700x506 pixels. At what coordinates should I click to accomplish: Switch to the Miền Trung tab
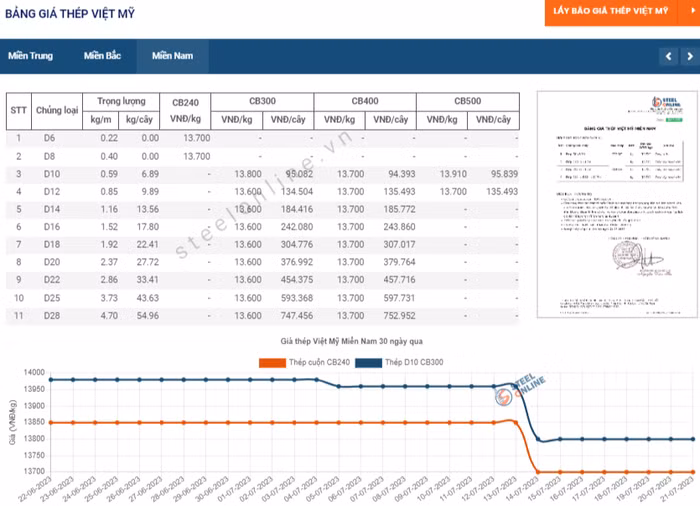click(x=31, y=56)
